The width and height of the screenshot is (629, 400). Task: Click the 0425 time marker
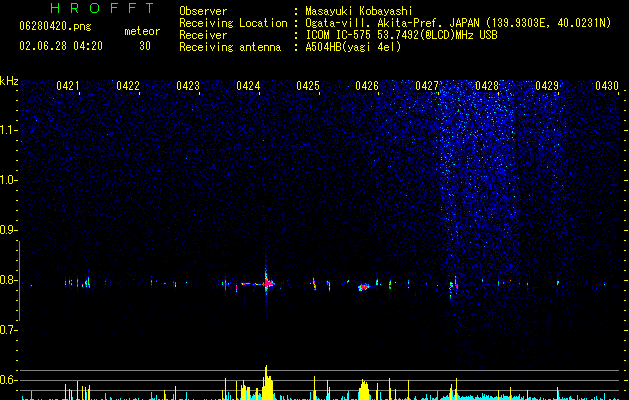click(x=308, y=85)
